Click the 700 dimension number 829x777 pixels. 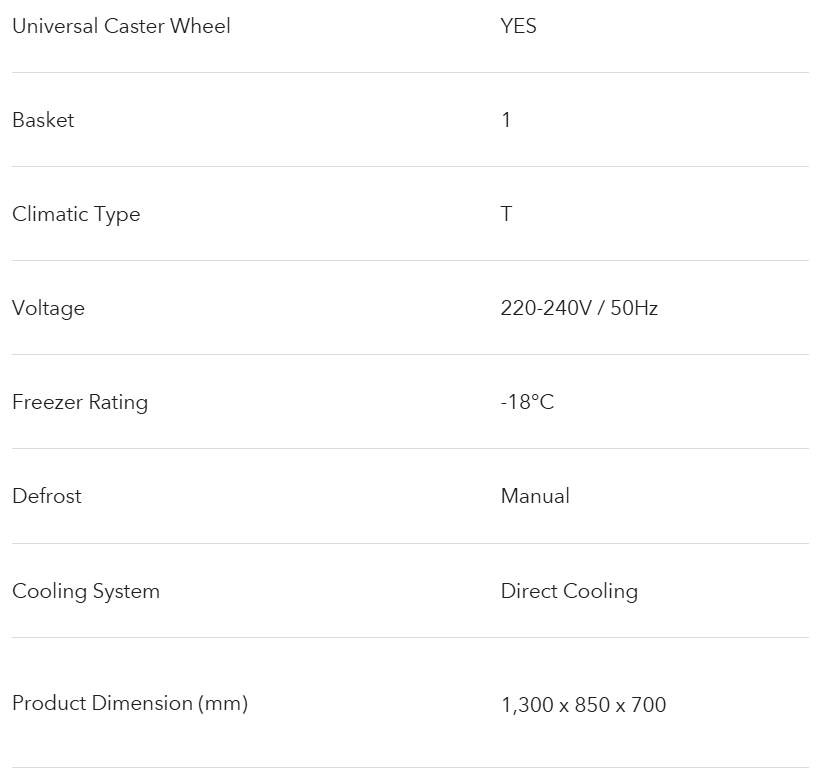click(x=649, y=705)
